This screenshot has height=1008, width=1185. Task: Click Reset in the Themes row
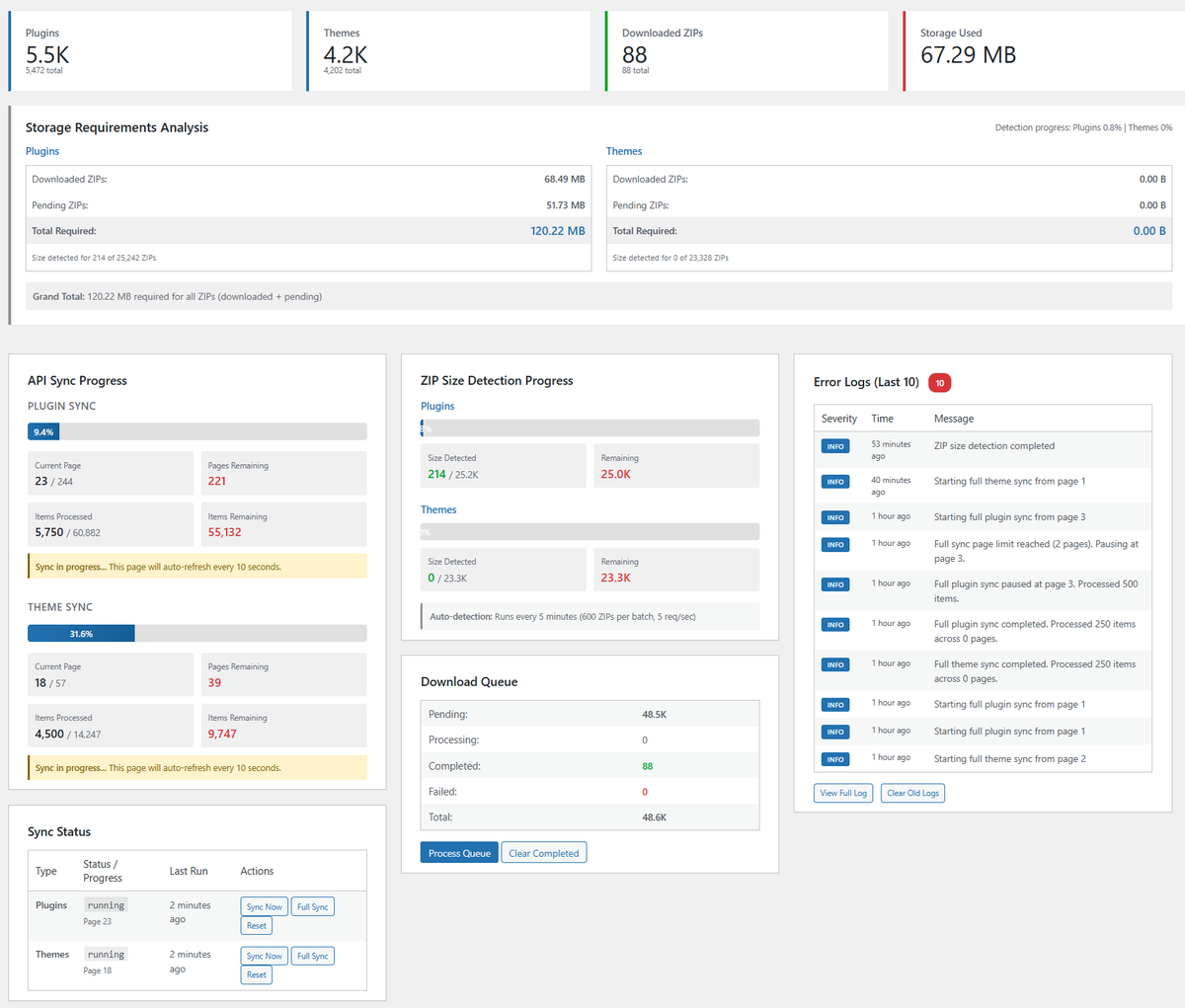point(257,974)
